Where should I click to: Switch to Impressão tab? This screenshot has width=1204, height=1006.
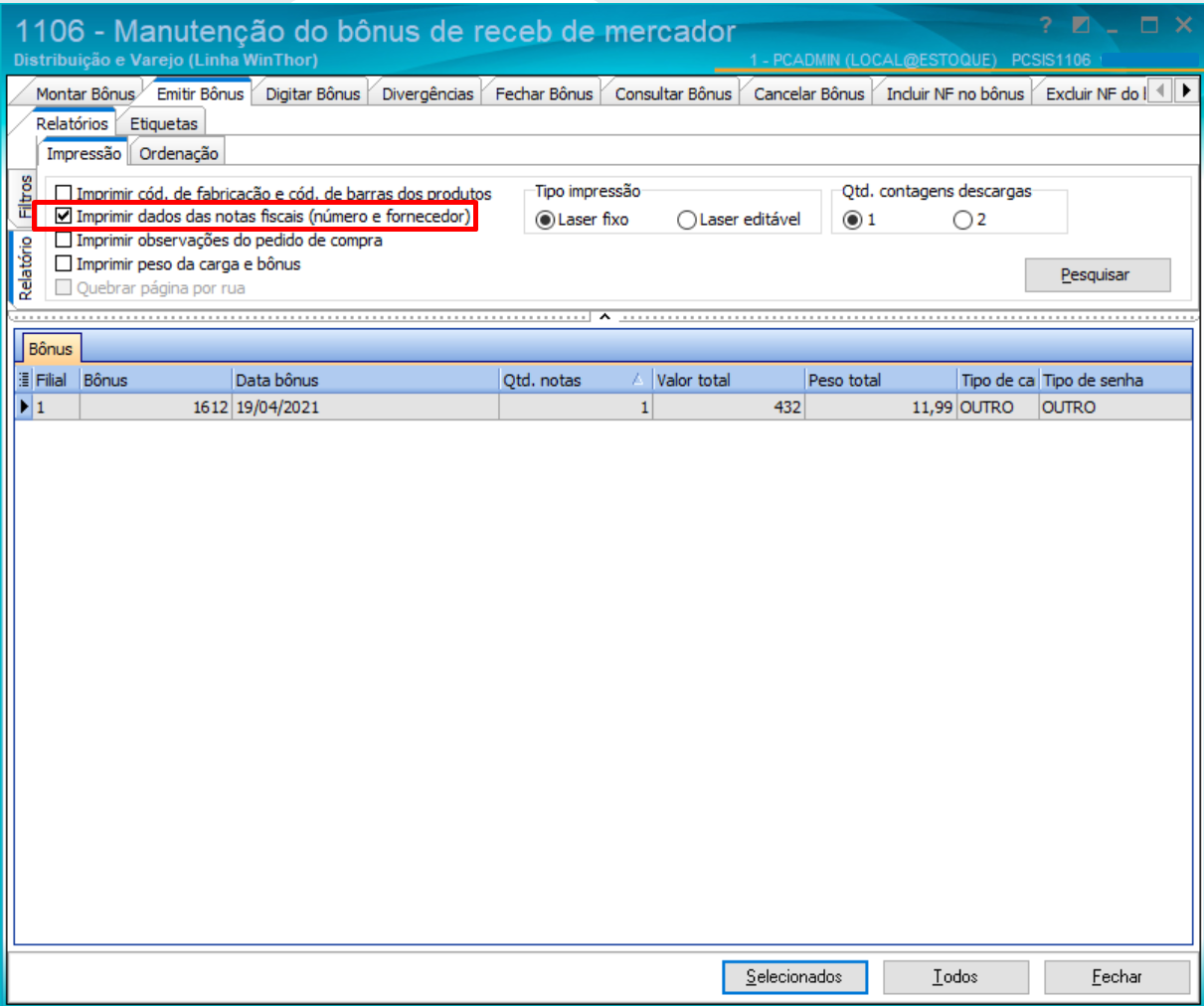(x=84, y=153)
